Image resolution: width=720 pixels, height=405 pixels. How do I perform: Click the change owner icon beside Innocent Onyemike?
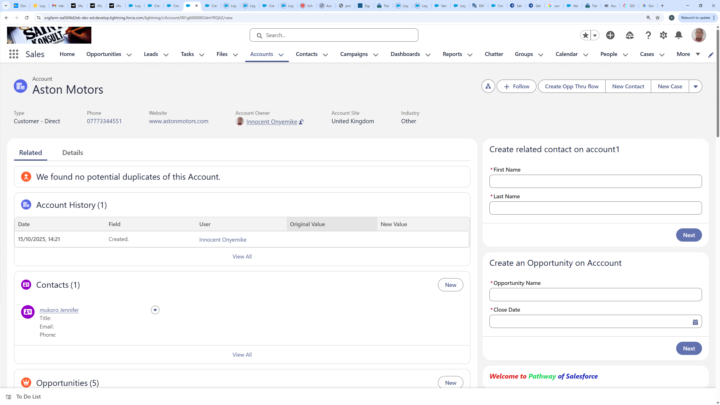click(x=301, y=121)
